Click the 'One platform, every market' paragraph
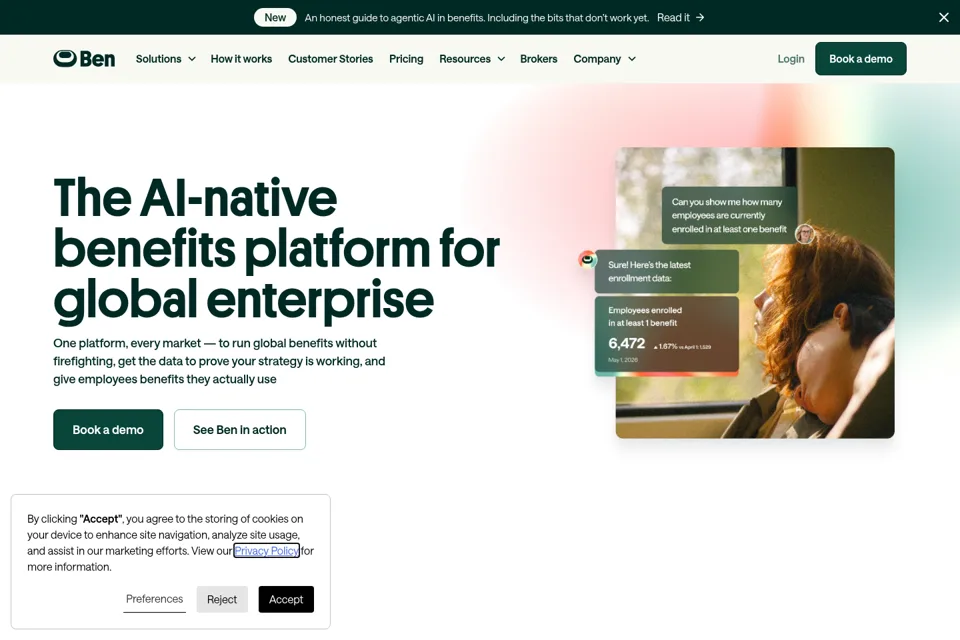 coord(219,361)
